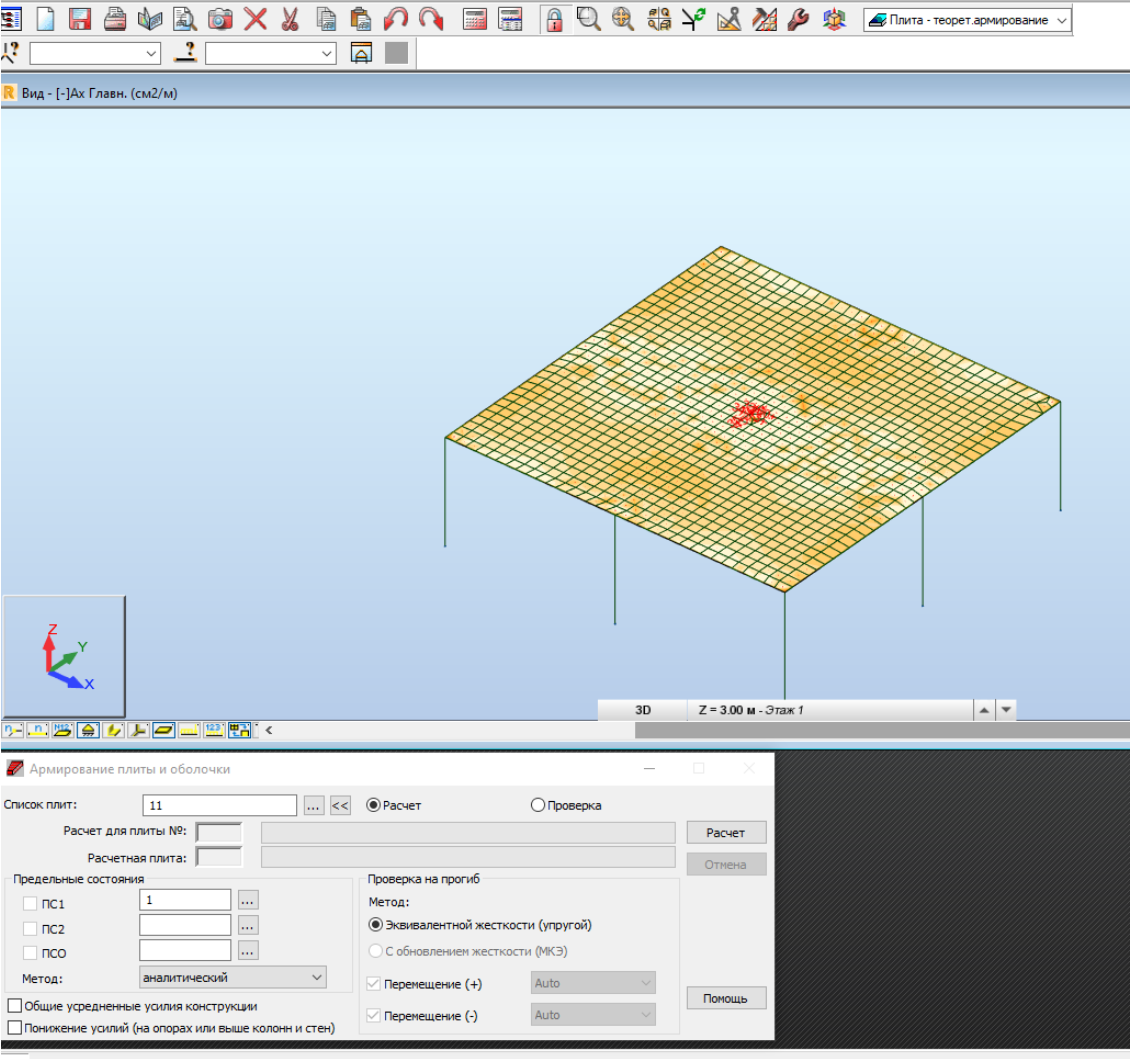
Task: Click the scissors Cut icon
Action: [x=290, y=19]
